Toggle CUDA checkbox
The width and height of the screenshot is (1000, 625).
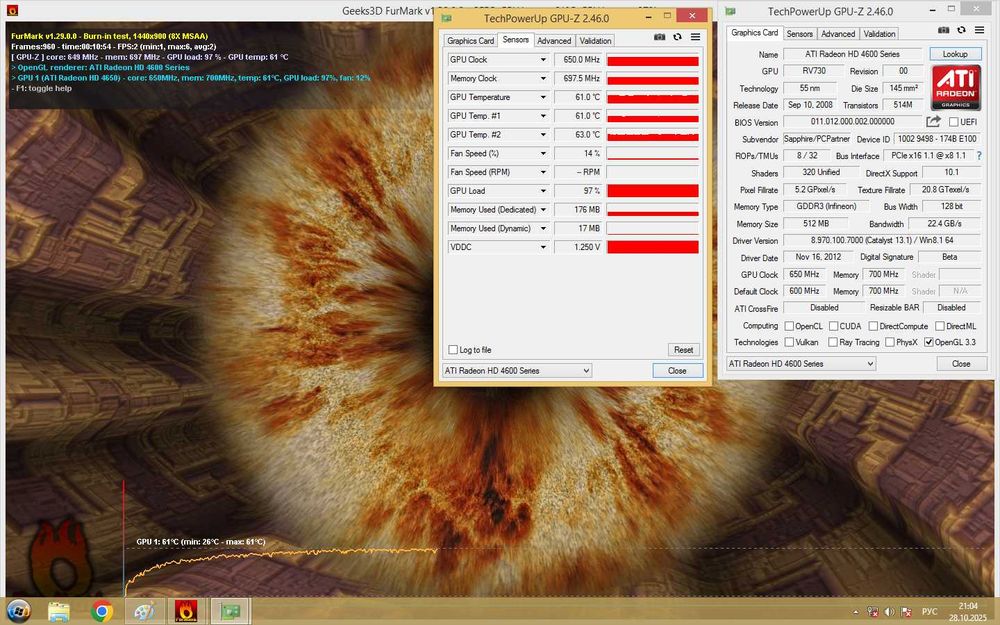(x=833, y=326)
